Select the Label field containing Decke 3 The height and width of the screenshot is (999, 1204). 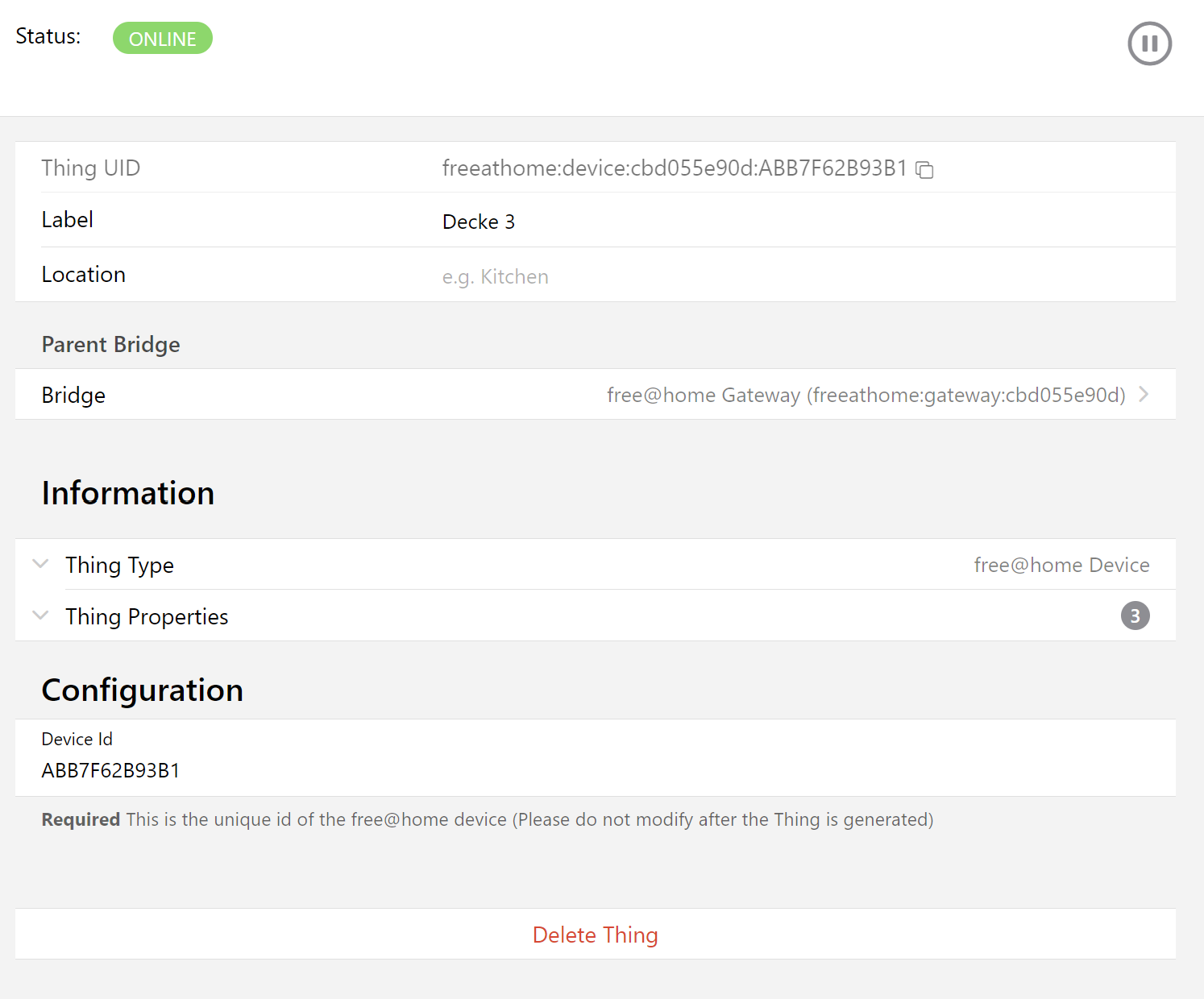(480, 221)
